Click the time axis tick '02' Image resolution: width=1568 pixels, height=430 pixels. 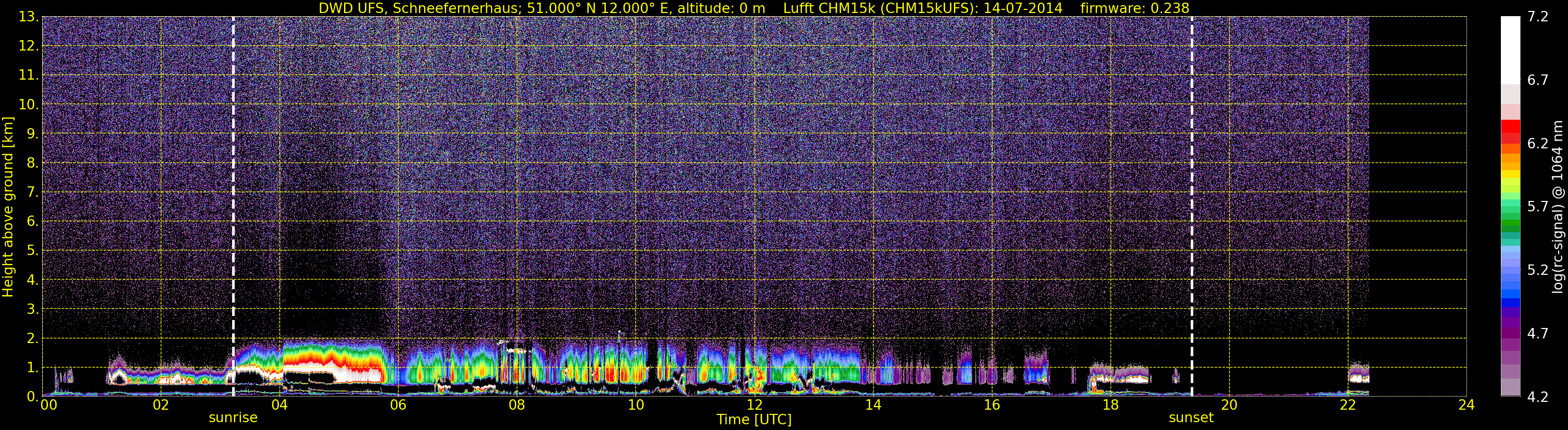click(161, 406)
